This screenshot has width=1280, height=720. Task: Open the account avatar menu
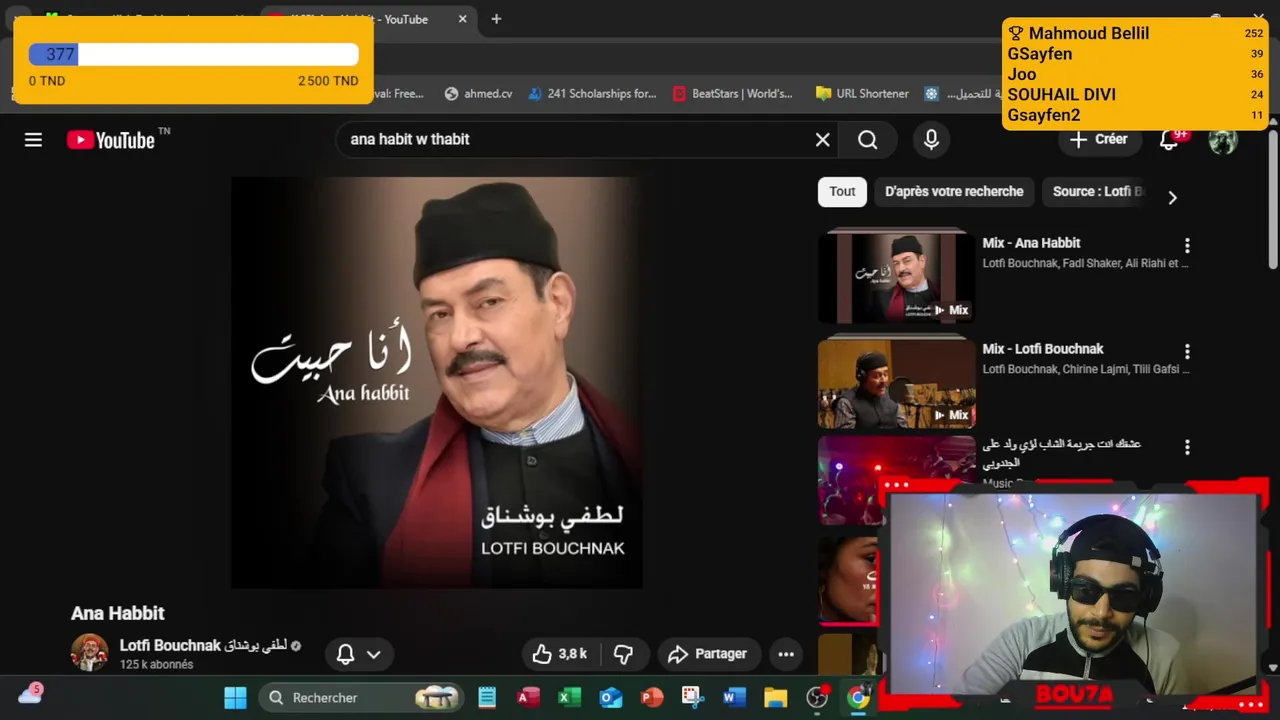pyautogui.click(x=1222, y=140)
